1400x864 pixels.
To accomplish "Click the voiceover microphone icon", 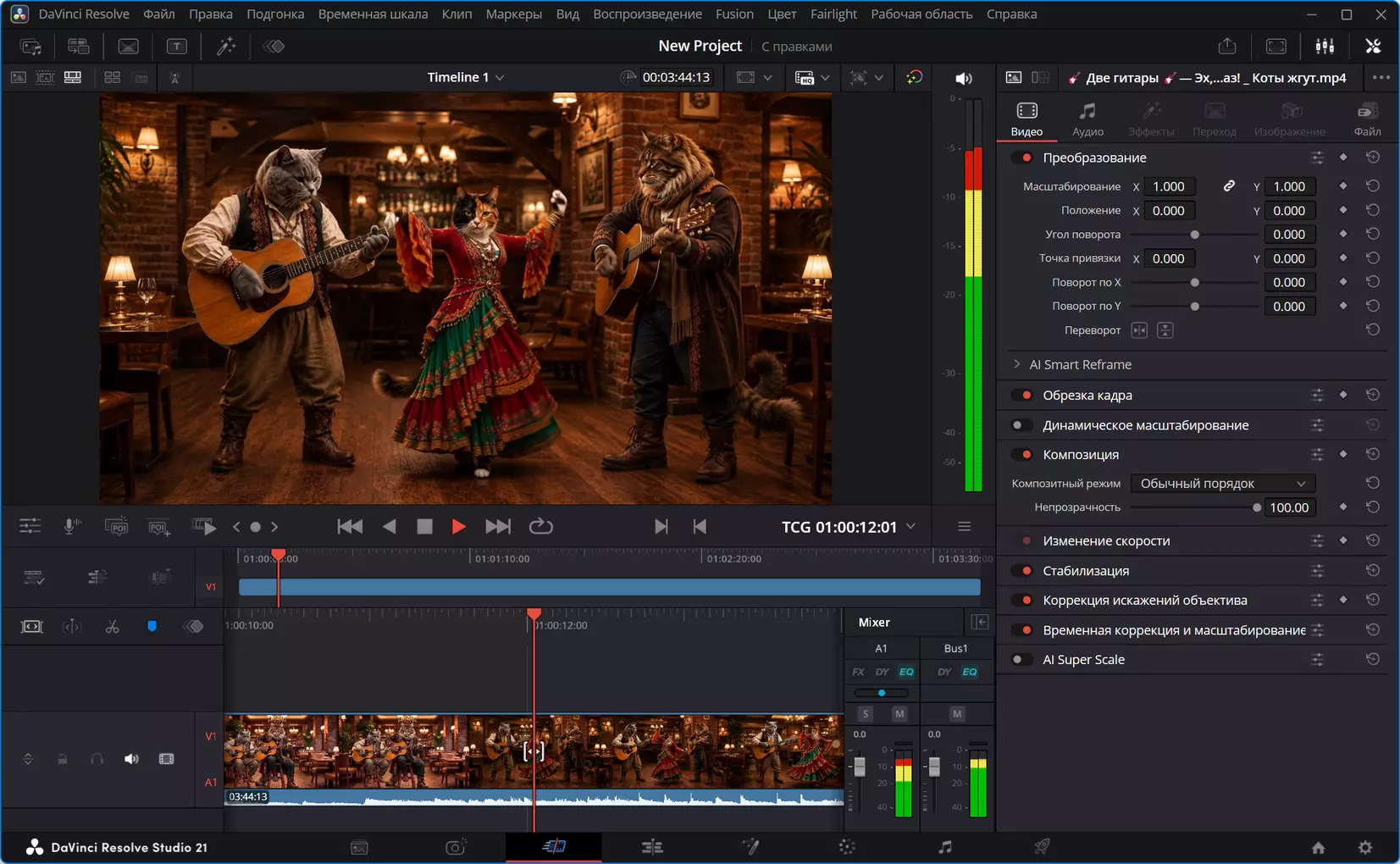I will pyautogui.click(x=73, y=527).
